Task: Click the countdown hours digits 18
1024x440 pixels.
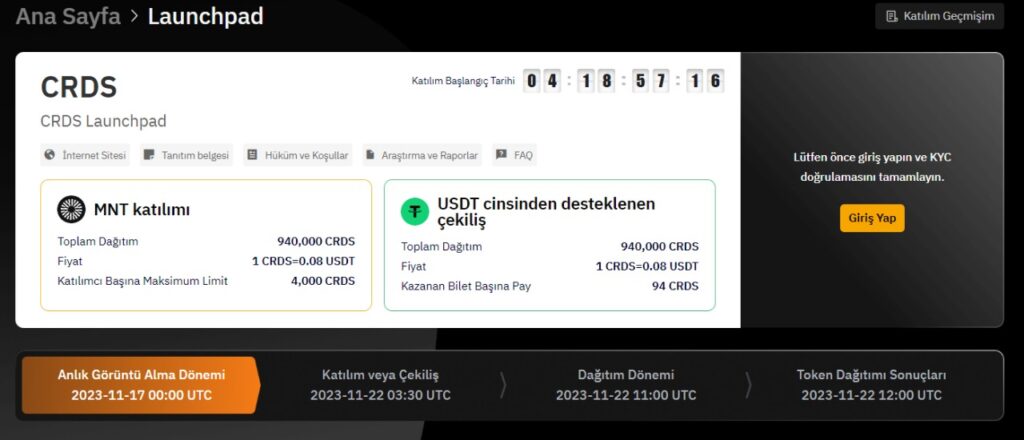Action: (596, 81)
